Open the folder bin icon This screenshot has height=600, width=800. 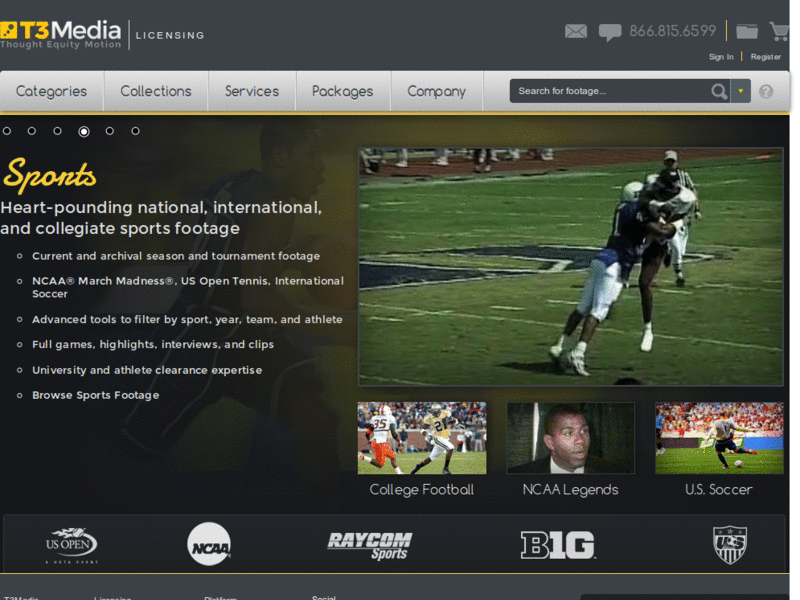(747, 31)
